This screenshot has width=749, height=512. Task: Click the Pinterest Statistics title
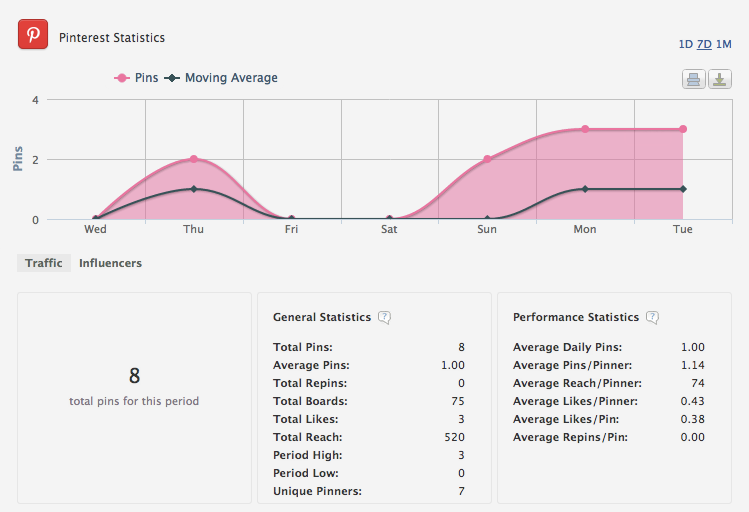coord(112,38)
